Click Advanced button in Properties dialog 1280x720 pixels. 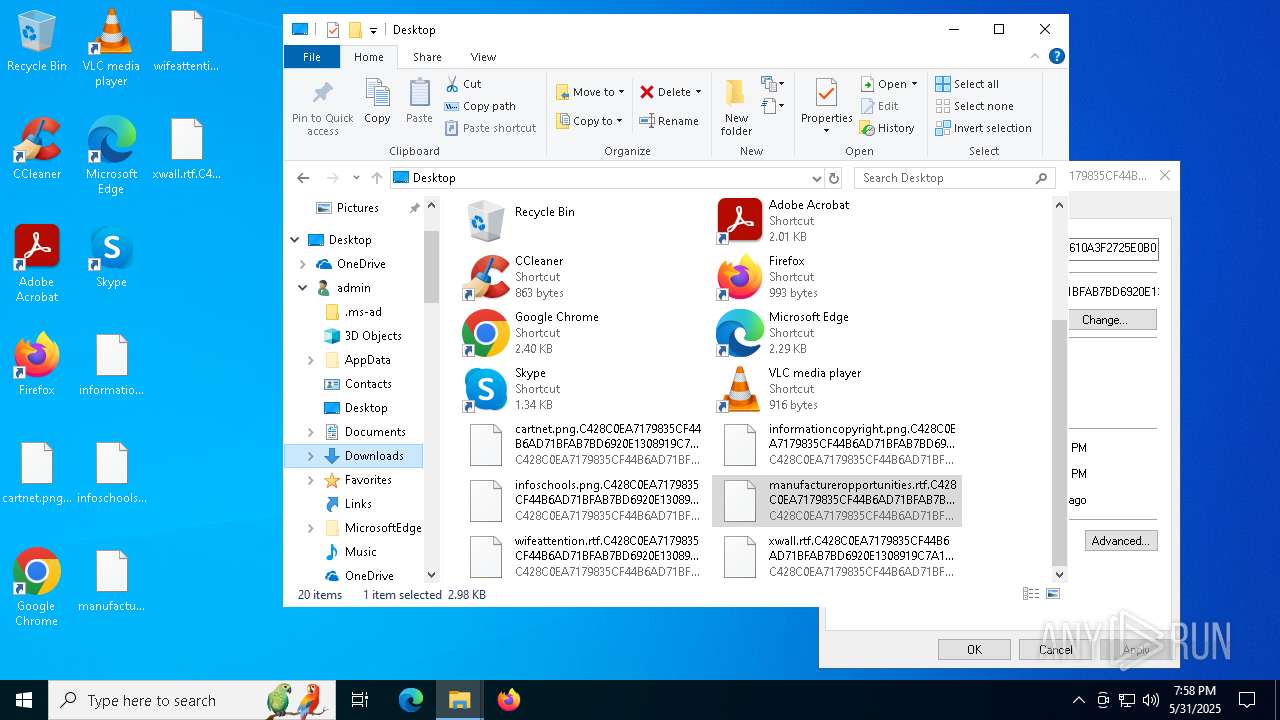(1120, 541)
